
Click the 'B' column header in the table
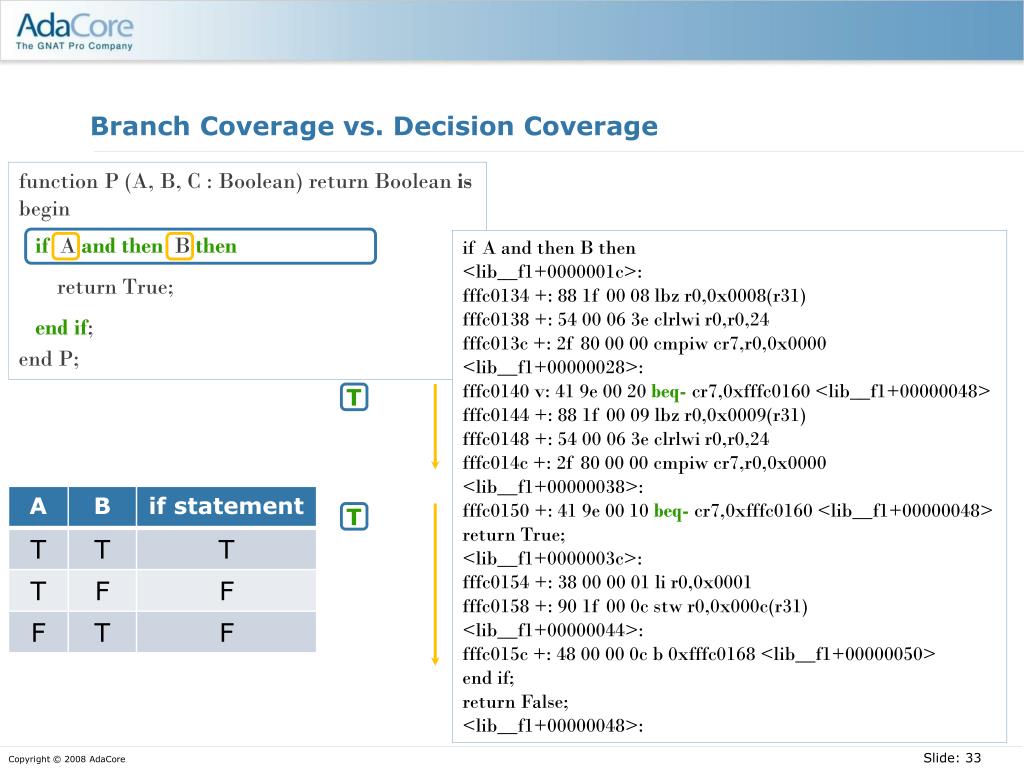[x=102, y=506]
